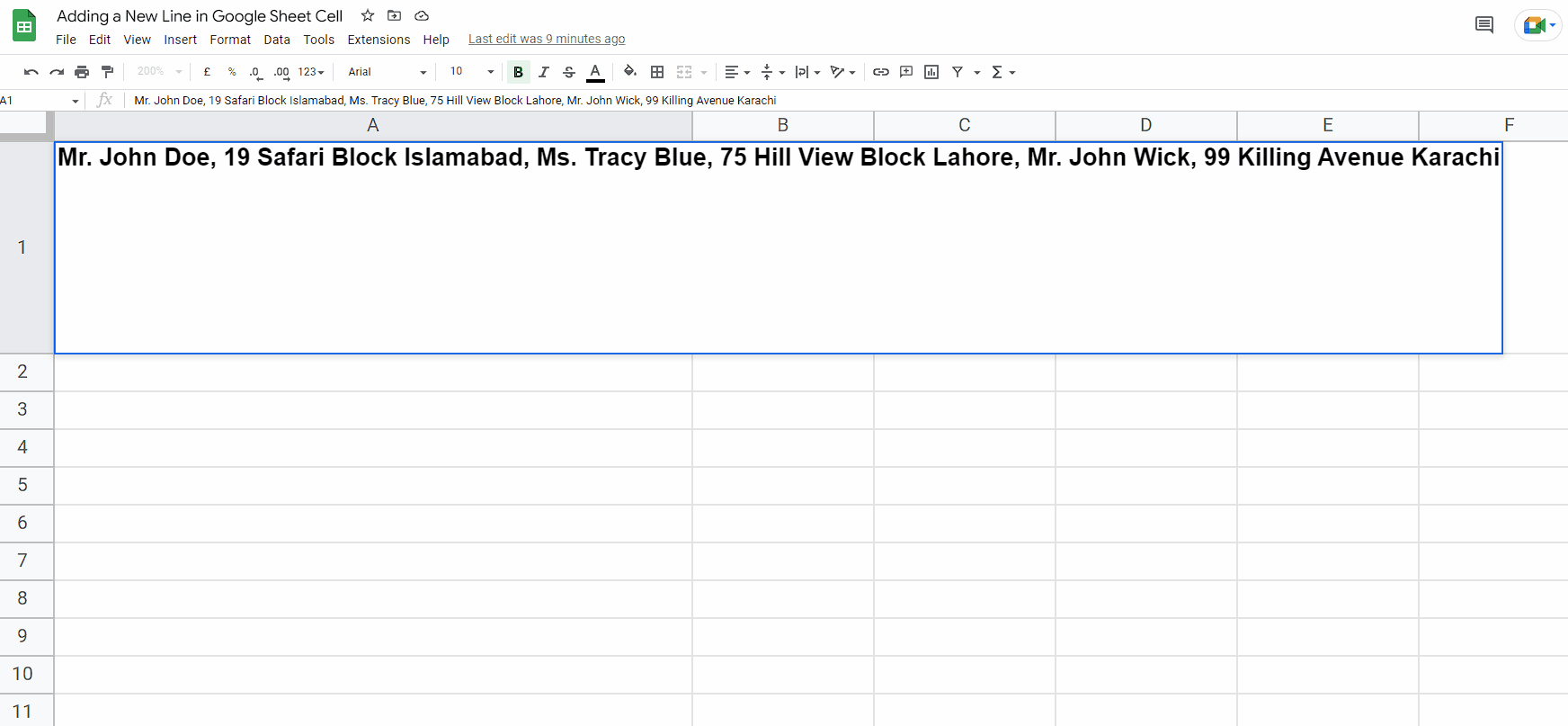Star the document
The height and width of the screenshot is (726, 1568).
point(368,15)
